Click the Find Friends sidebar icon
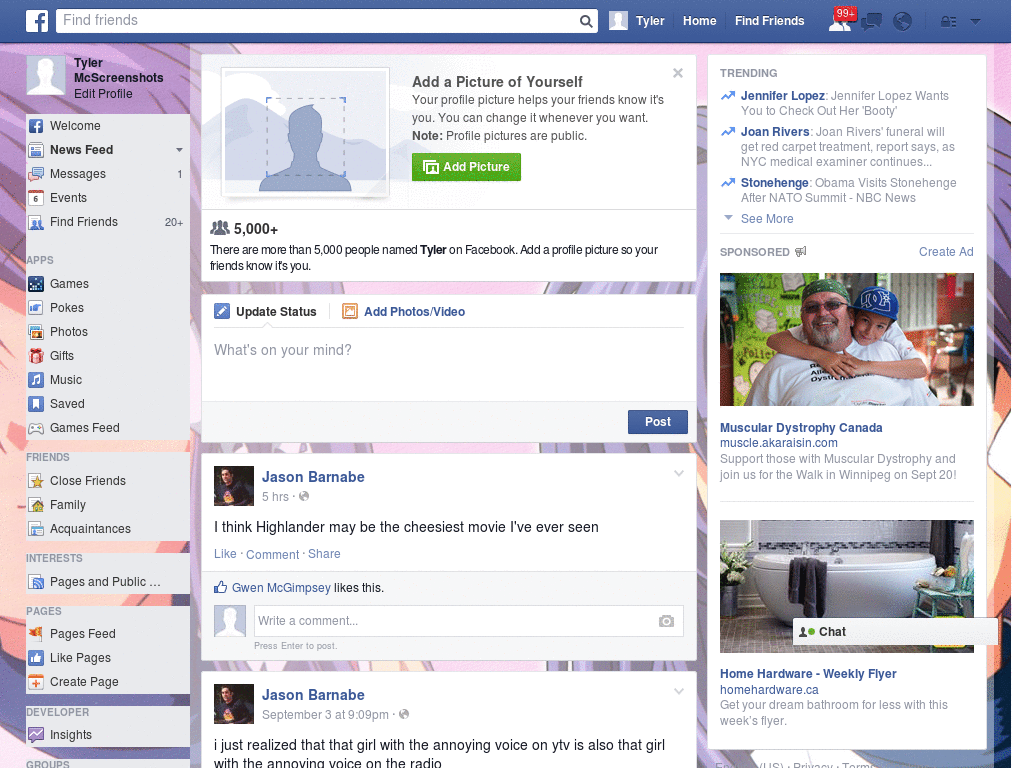The width and height of the screenshot is (1024, 768). [36, 222]
